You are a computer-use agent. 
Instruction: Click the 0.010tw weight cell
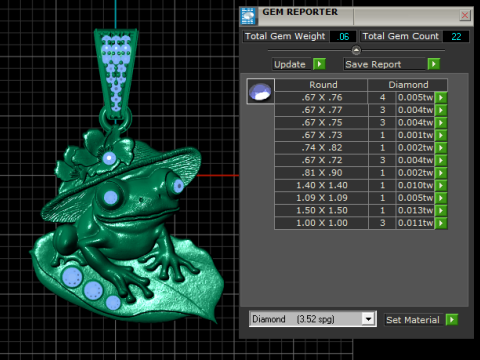click(415, 185)
